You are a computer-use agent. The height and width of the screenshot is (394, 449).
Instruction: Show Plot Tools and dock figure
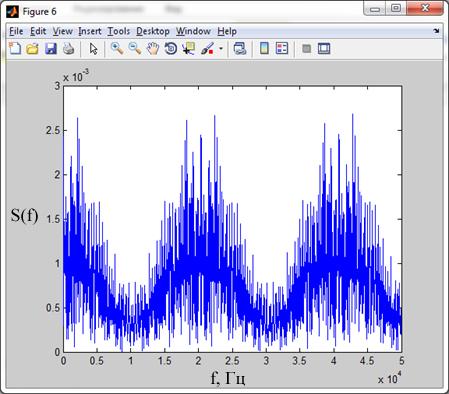pos(324,49)
